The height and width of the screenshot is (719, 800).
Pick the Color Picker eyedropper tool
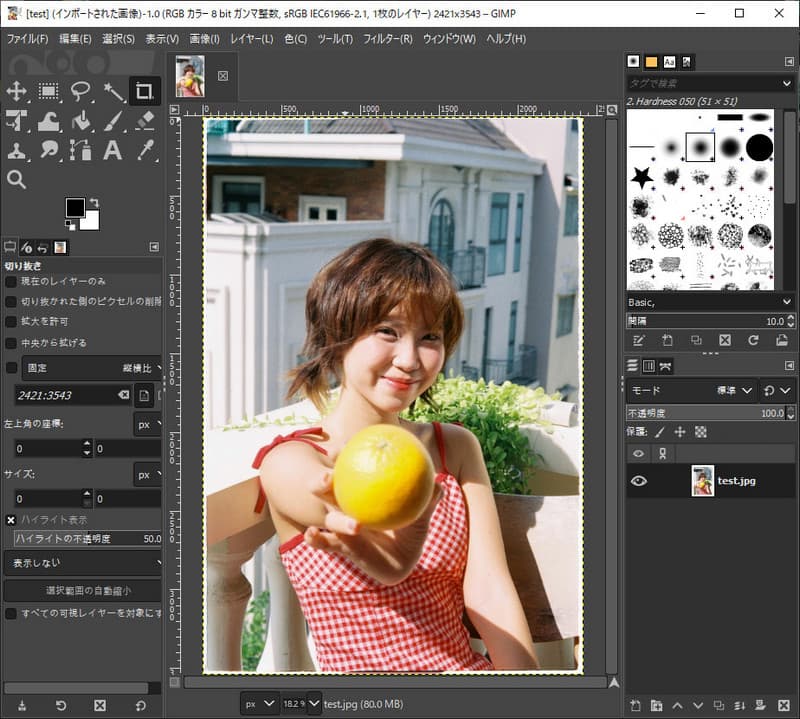145,151
